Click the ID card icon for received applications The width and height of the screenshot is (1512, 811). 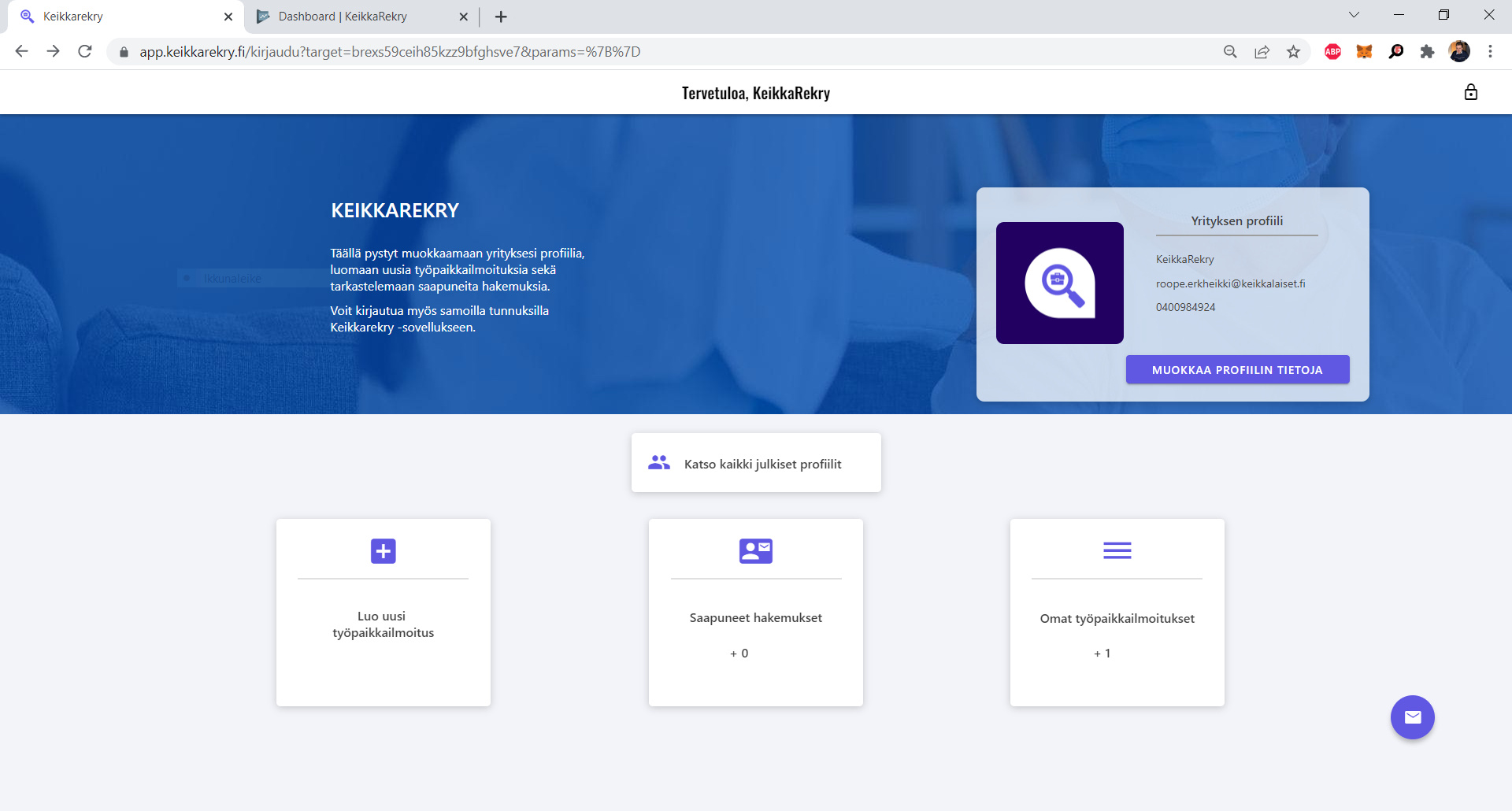click(755, 551)
